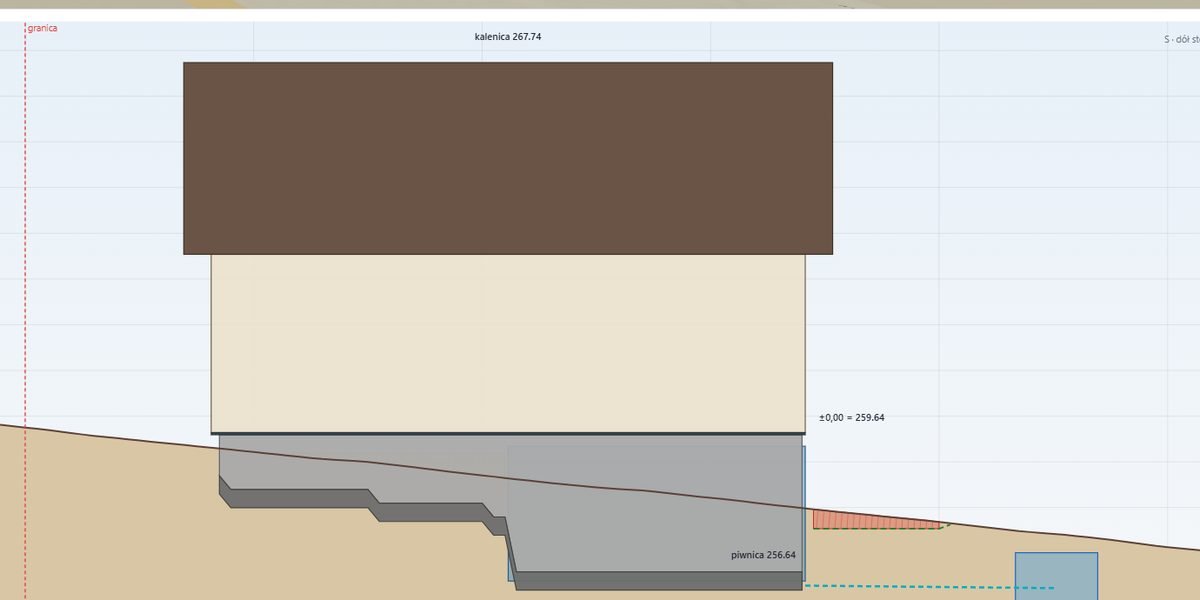Screen dimensions: 1200x600
Task: Select the dark floor slab line under the wall
Action: coord(508,433)
